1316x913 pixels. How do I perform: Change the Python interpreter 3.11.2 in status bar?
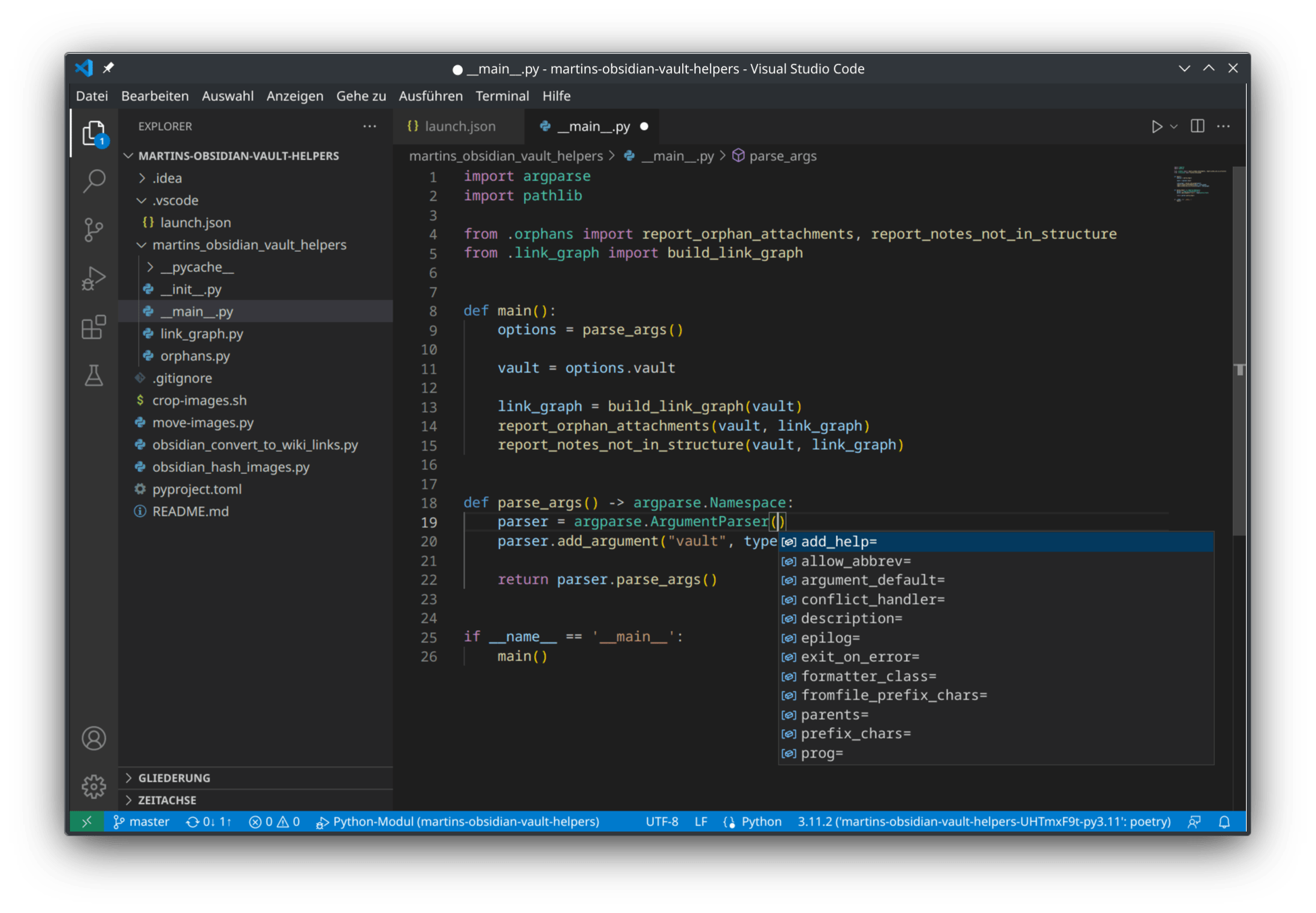[983, 821]
